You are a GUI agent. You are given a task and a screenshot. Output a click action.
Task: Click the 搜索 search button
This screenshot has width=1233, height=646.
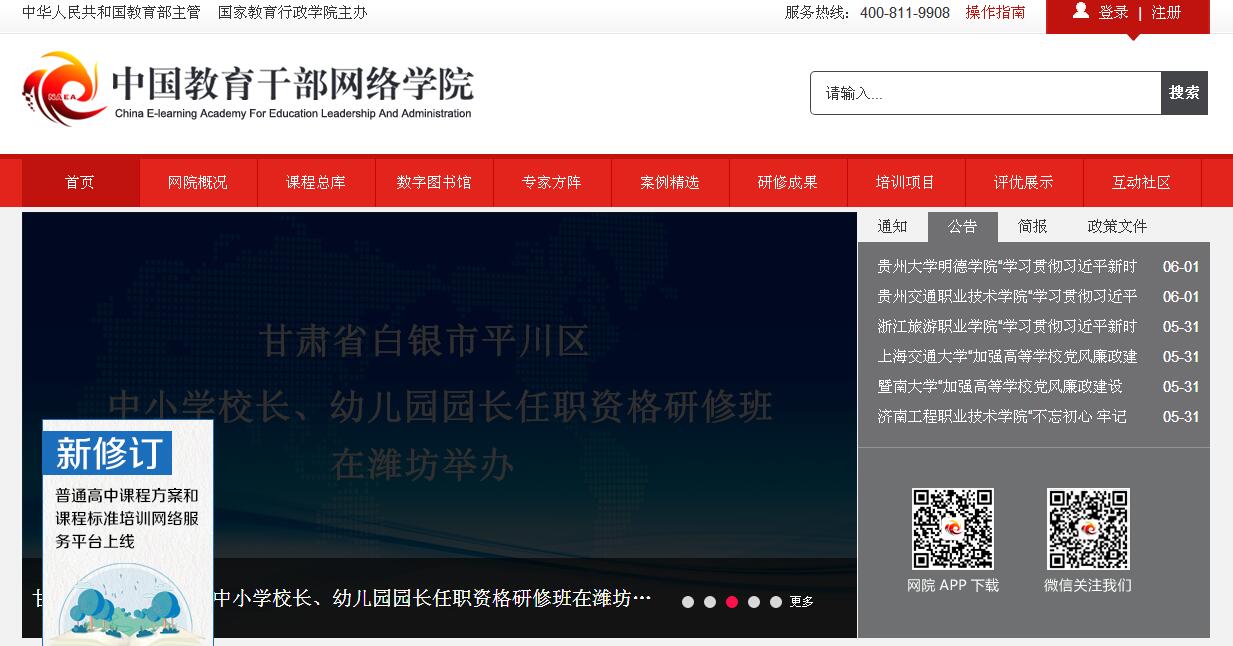1184,93
